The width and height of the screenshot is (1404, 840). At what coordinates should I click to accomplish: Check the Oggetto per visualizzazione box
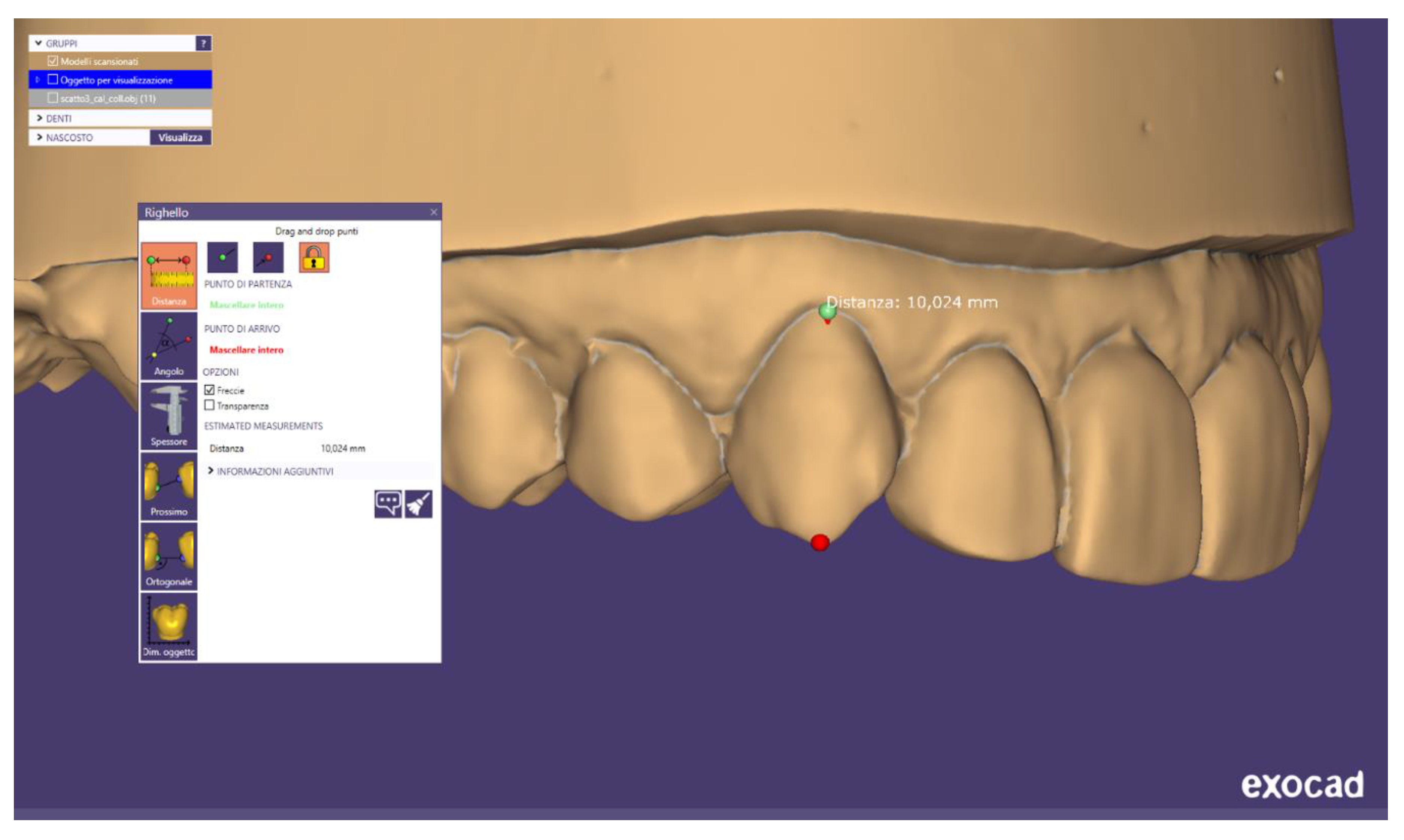pyautogui.click(x=53, y=79)
